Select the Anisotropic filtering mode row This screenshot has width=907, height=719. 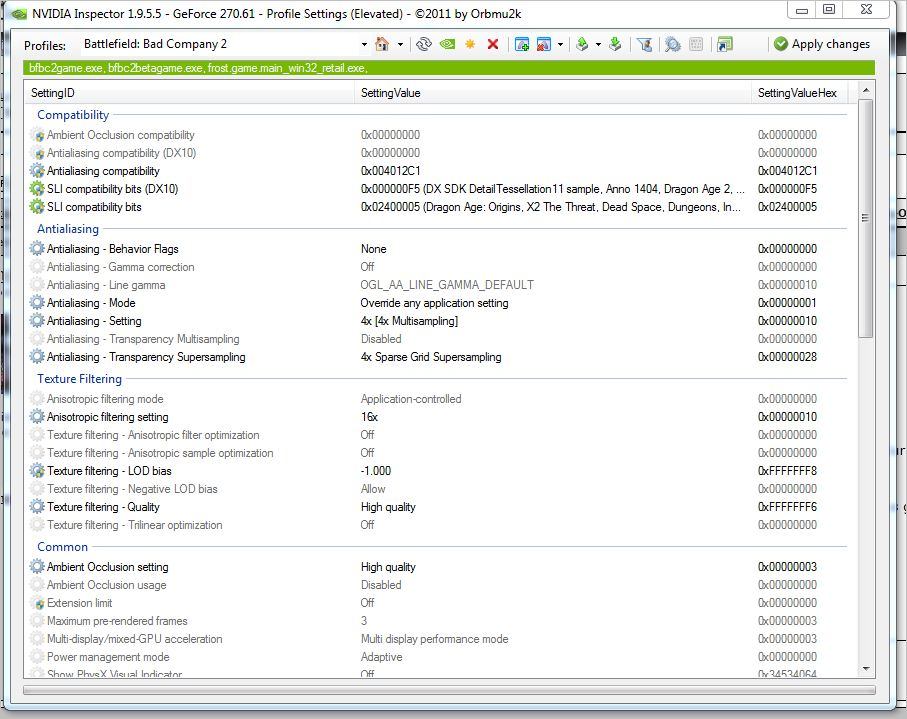[x=437, y=399]
